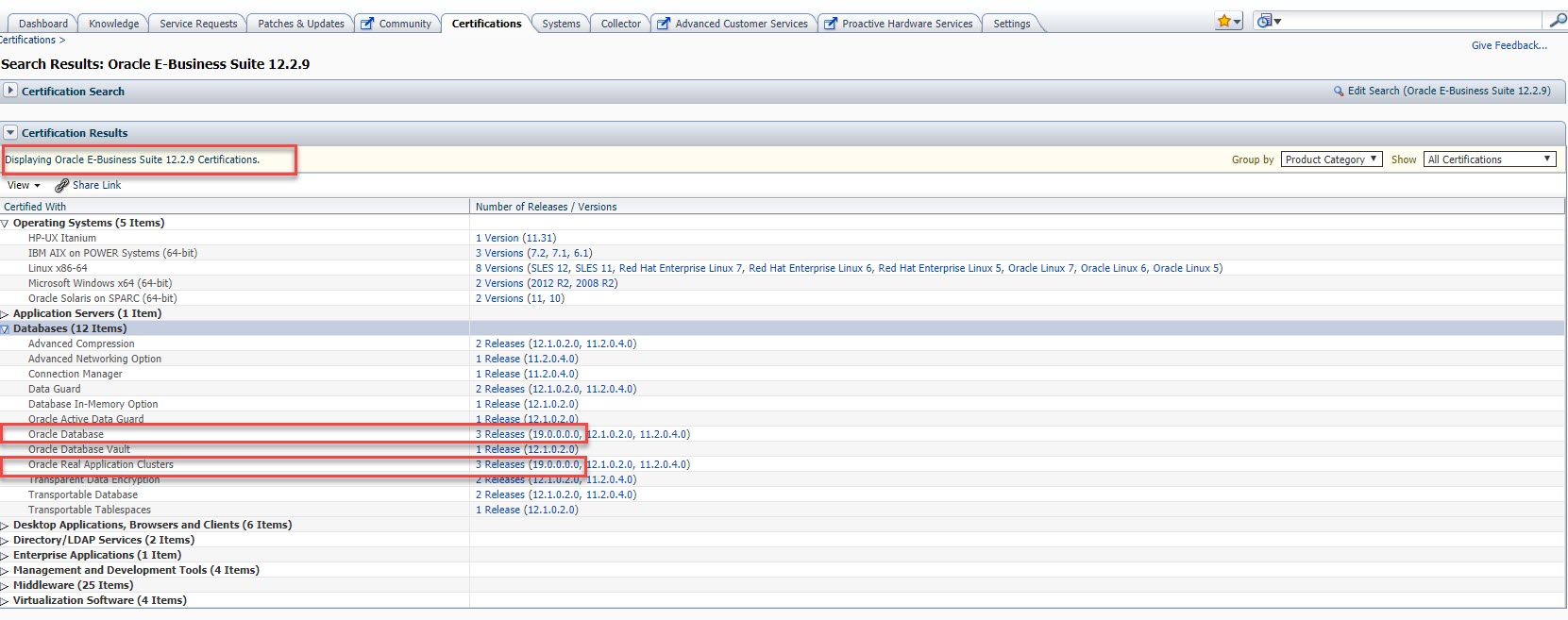This screenshot has height=620, width=1568.
Task: Click the magnifier search button
Action: tap(1558, 21)
